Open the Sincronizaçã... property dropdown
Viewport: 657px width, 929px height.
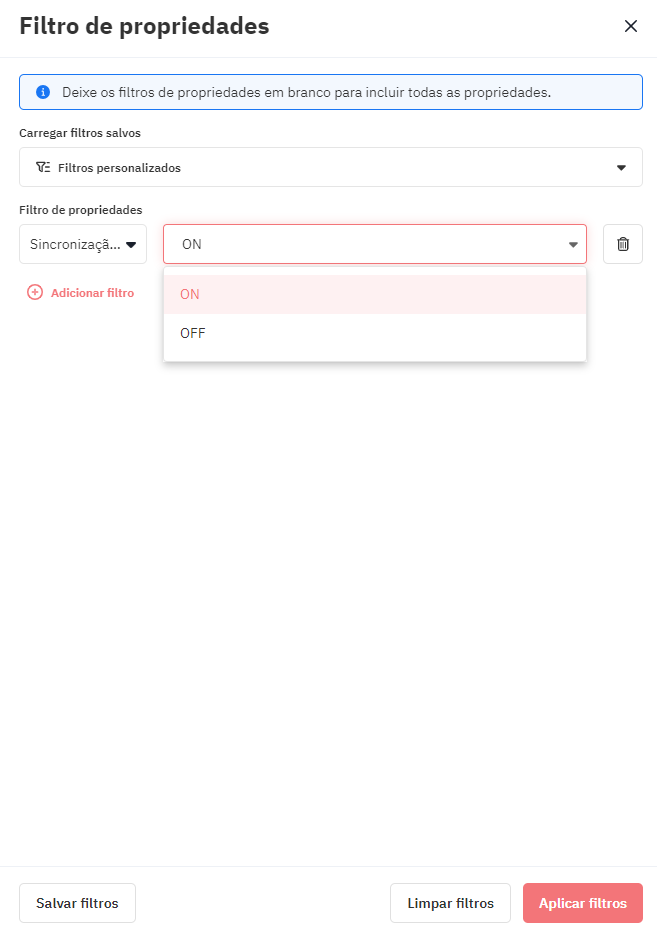tap(83, 244)
